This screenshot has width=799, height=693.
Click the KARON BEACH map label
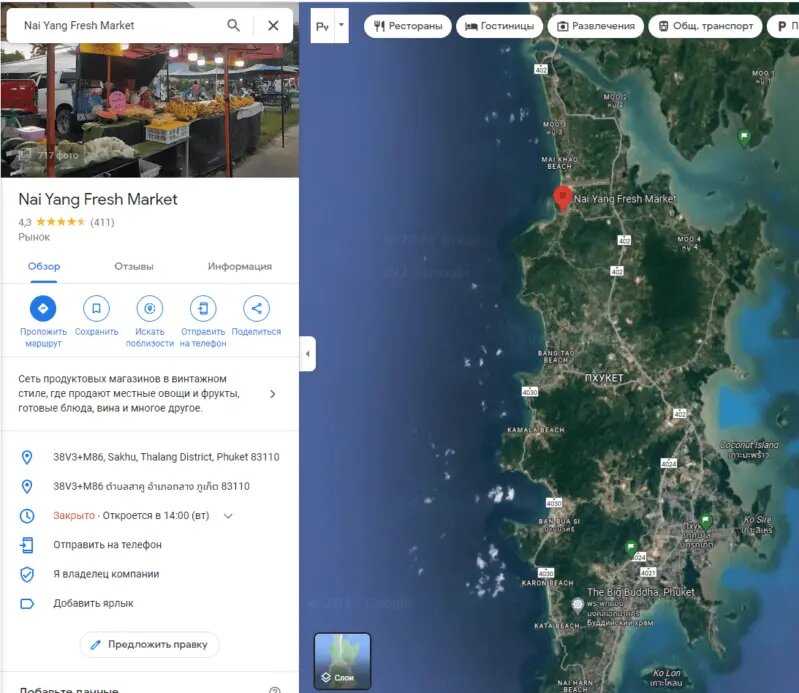547,583
